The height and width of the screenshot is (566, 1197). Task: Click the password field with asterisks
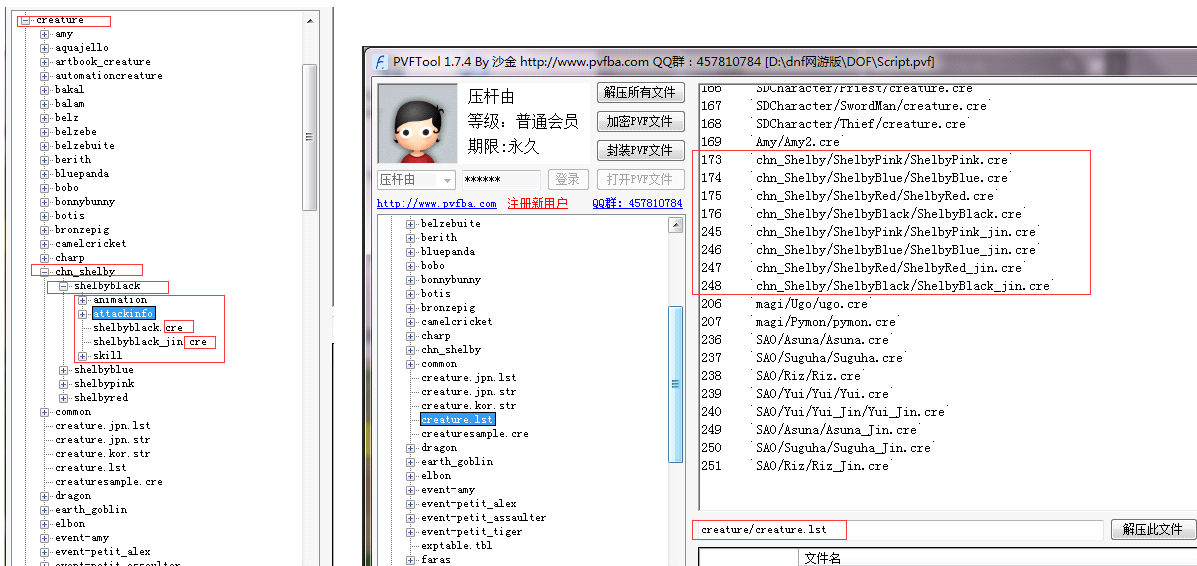pyautogui.click(x=501, y=180)
